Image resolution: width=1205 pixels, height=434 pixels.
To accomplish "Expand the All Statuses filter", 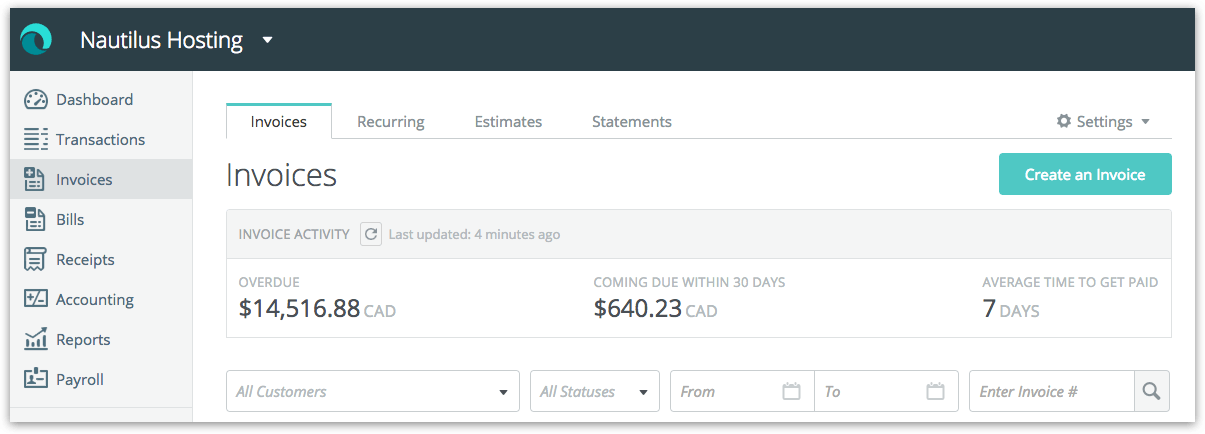I will [x=595, y=391].
